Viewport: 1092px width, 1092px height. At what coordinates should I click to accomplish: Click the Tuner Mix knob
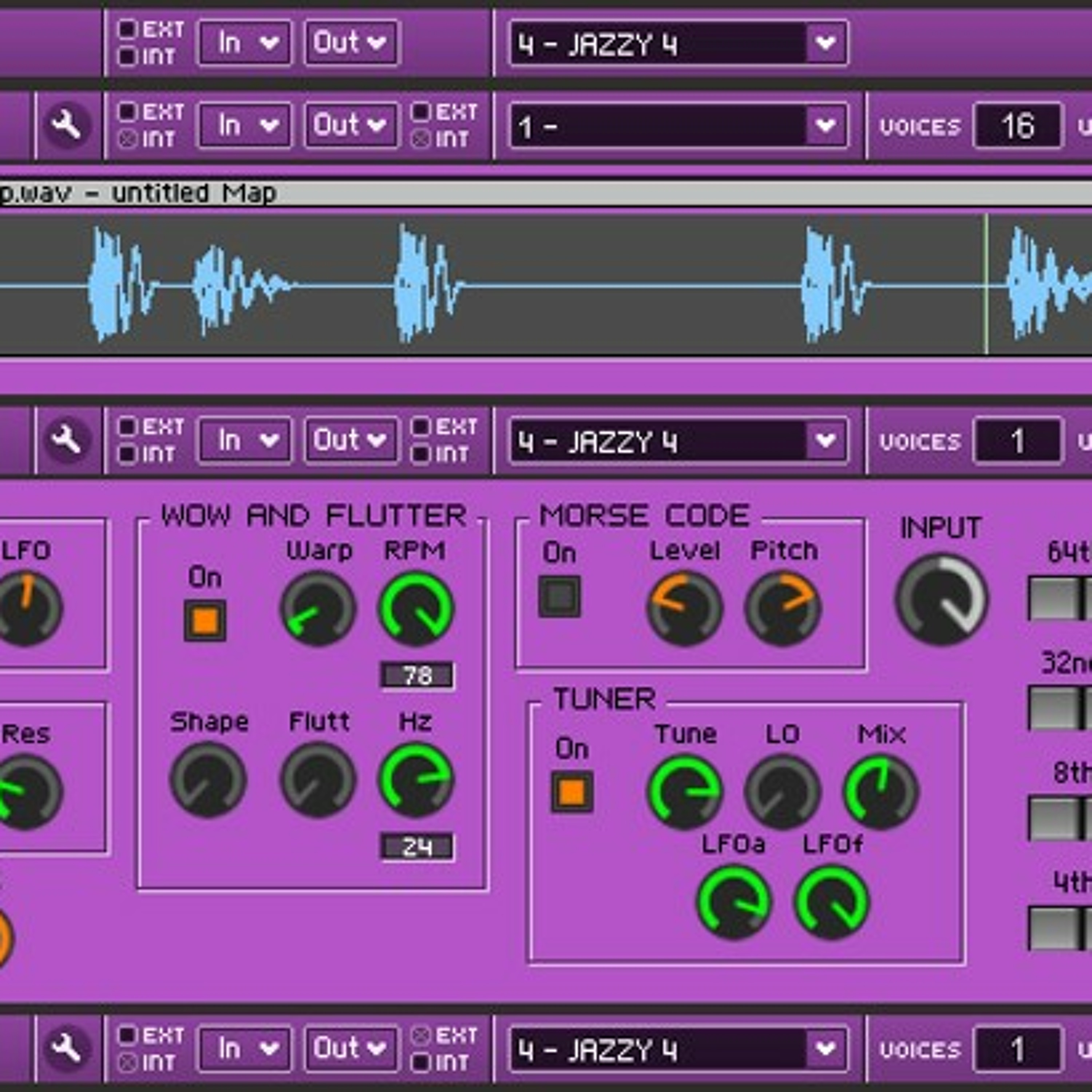point(881,792)
